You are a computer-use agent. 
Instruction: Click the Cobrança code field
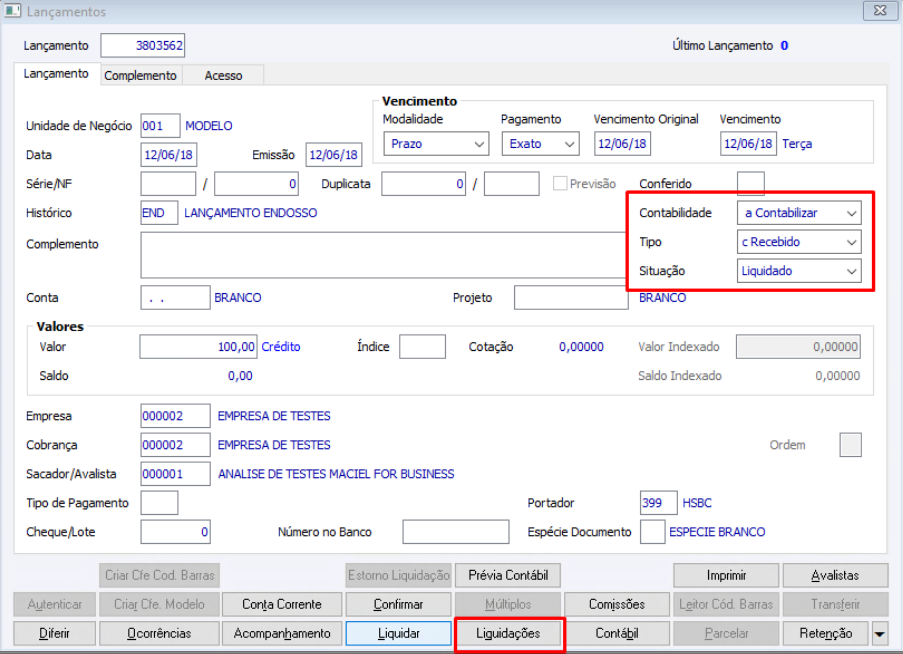(x=176, y=445)
